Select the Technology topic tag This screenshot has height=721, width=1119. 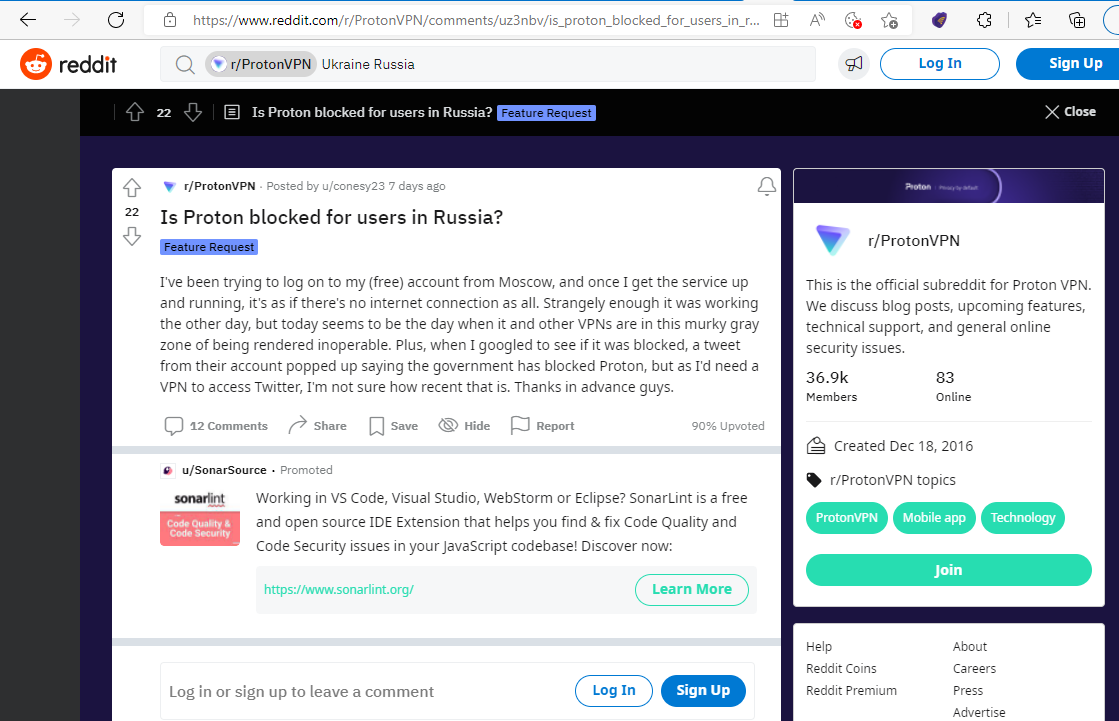tap(1022, 518)
